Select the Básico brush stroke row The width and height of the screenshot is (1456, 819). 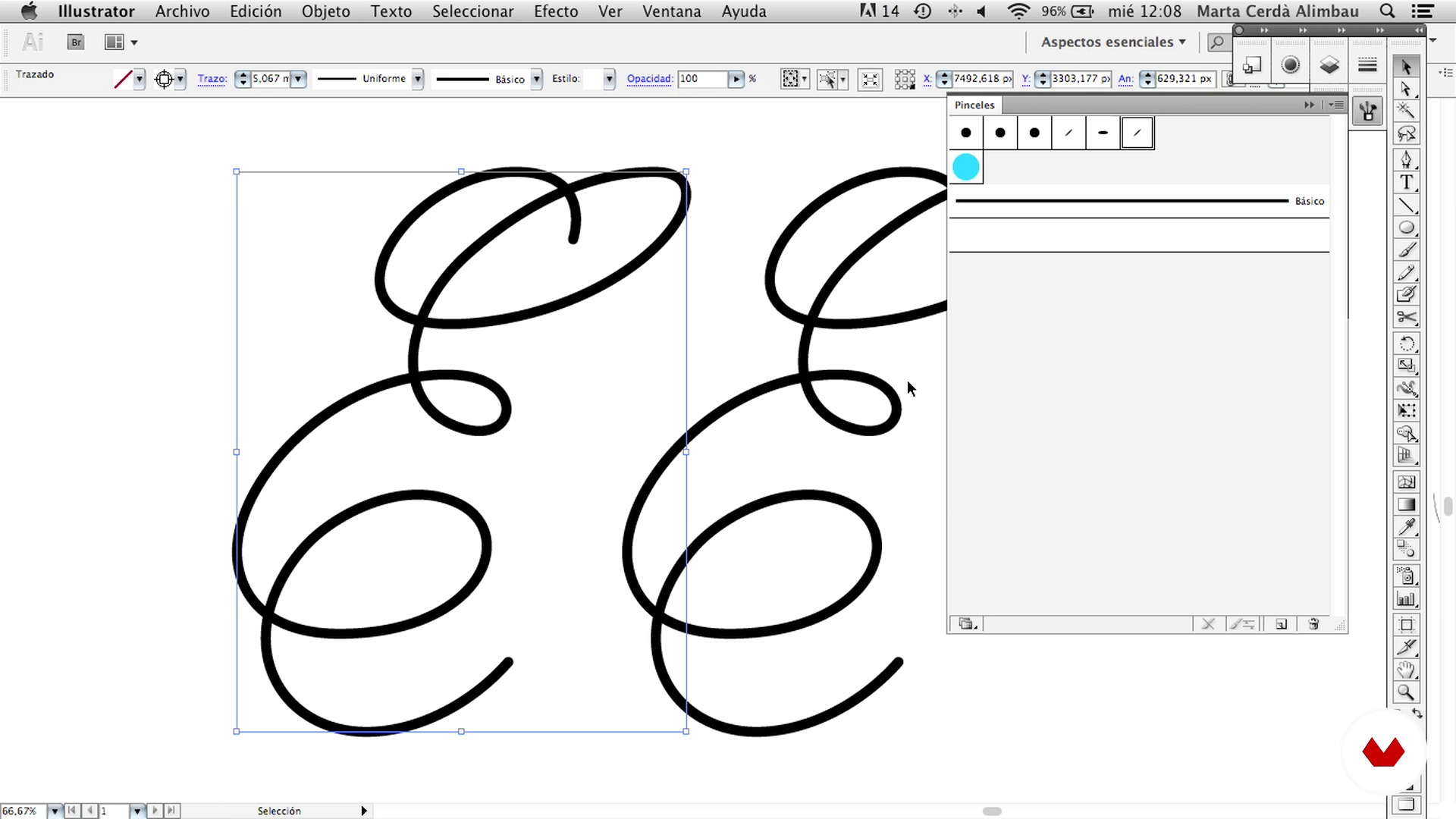click(1139, 201)
